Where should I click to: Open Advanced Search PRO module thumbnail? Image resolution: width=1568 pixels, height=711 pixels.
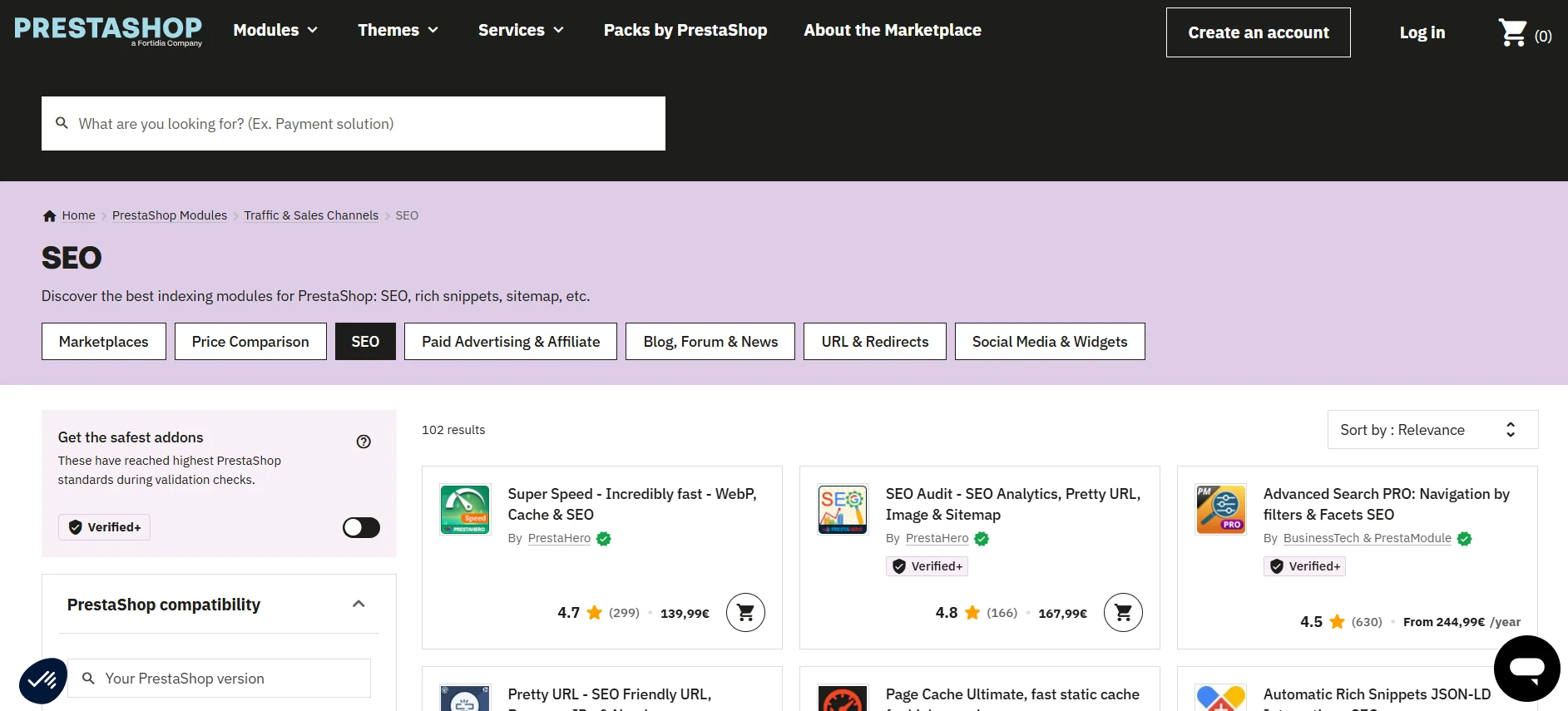click(x=1220, y=509)
